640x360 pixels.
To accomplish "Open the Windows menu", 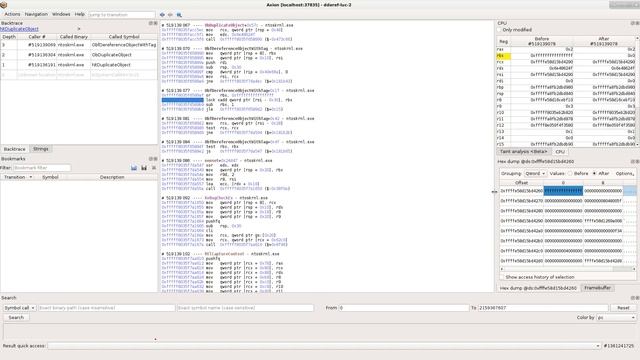I will coord(61,14).
